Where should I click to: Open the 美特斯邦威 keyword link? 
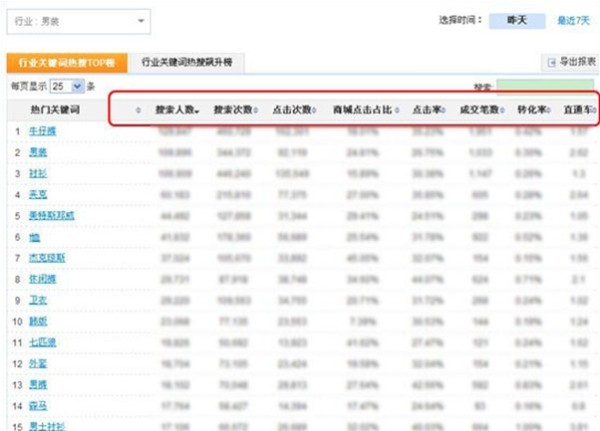(50, 215)
